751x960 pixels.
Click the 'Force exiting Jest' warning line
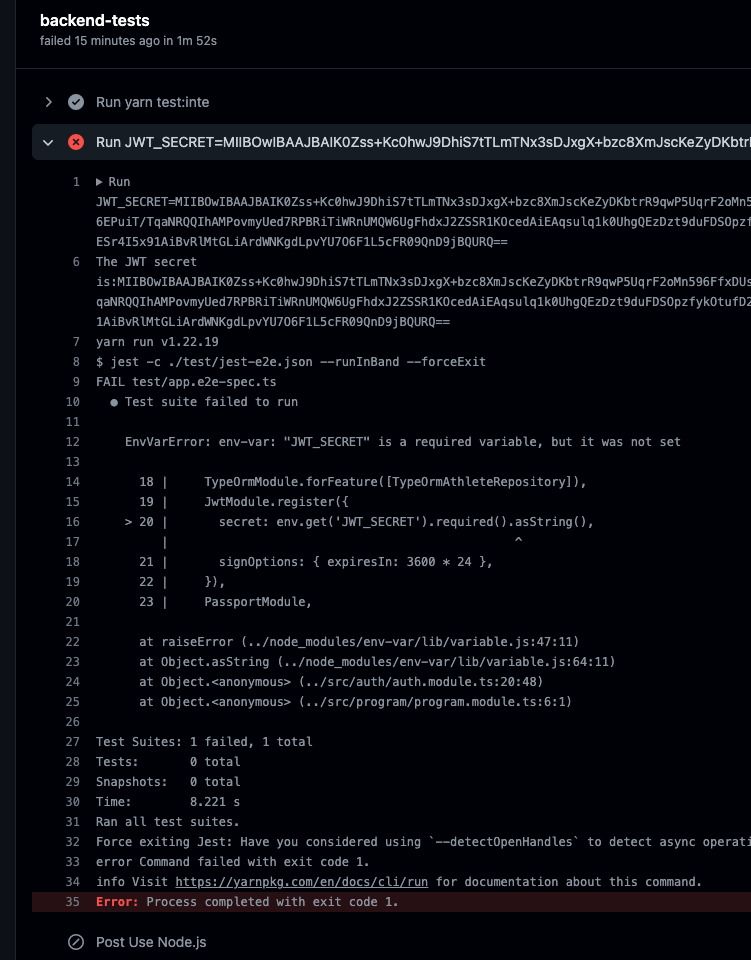[422, 842]
